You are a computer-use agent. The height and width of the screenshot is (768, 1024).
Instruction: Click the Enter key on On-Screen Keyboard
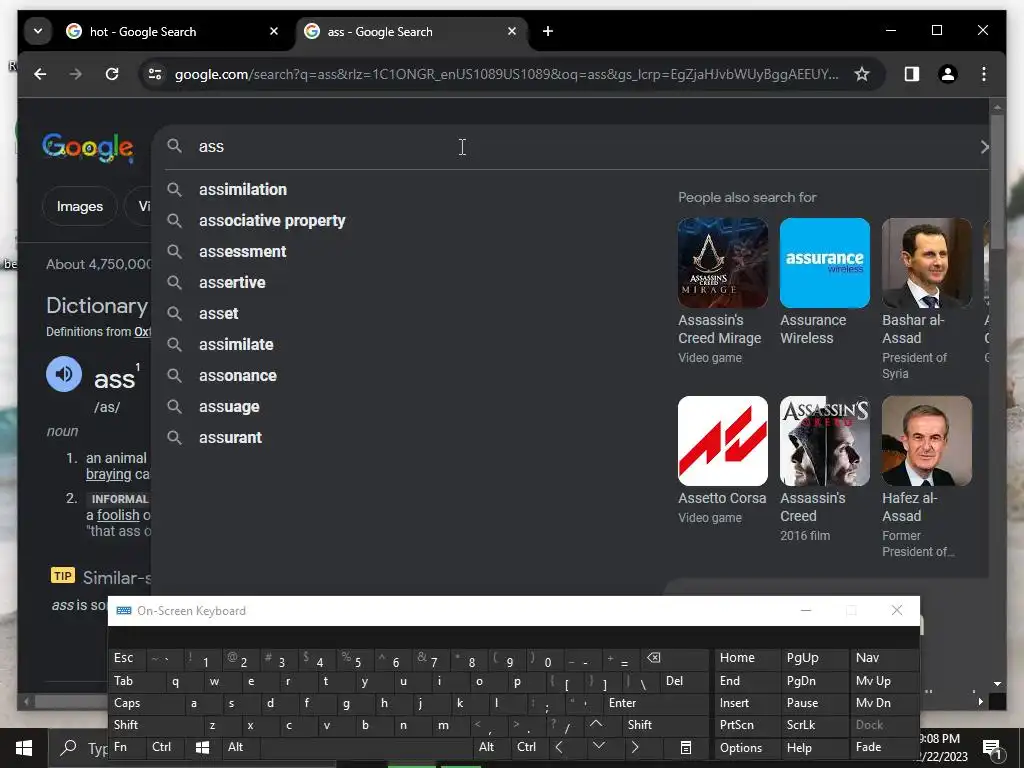click(655, 703)
